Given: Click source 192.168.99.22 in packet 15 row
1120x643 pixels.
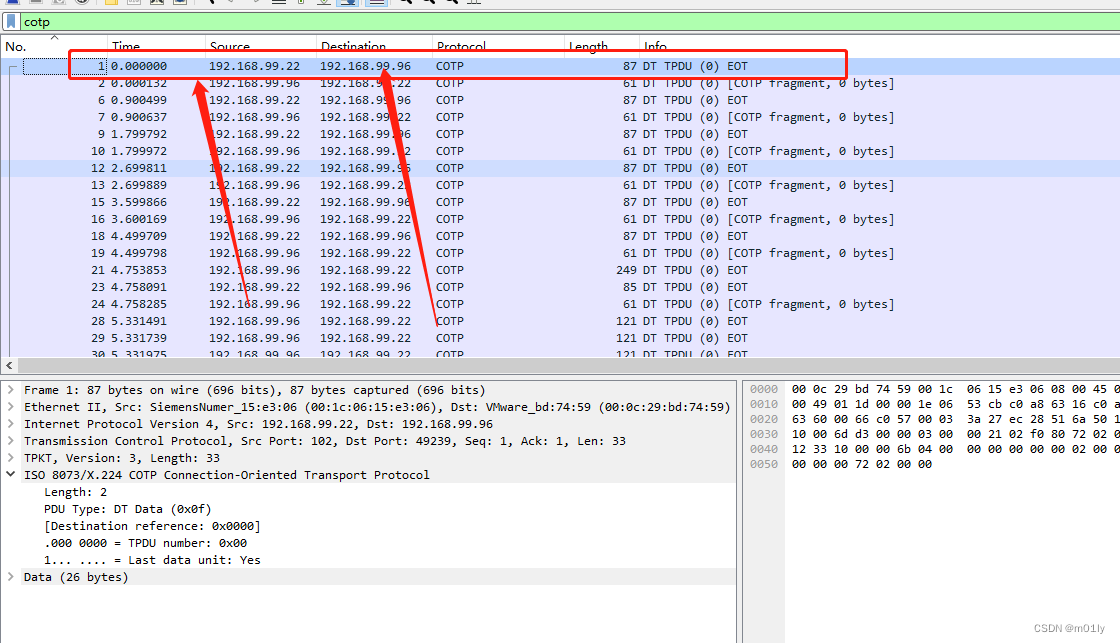Looking at the screenshot, I should [x=254, y=202].
